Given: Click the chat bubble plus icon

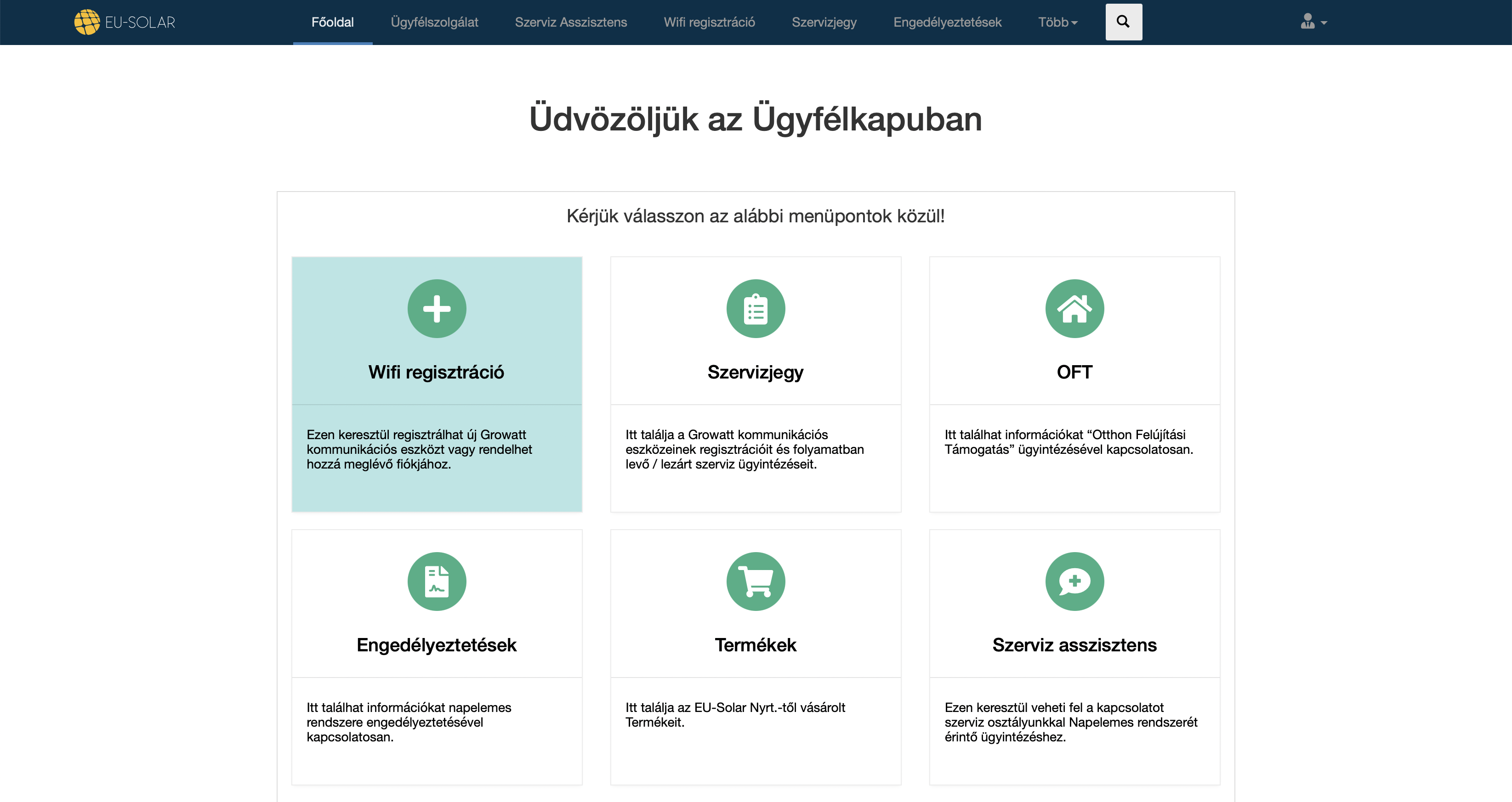Looking at the screenshot, I should point(1074,582).
